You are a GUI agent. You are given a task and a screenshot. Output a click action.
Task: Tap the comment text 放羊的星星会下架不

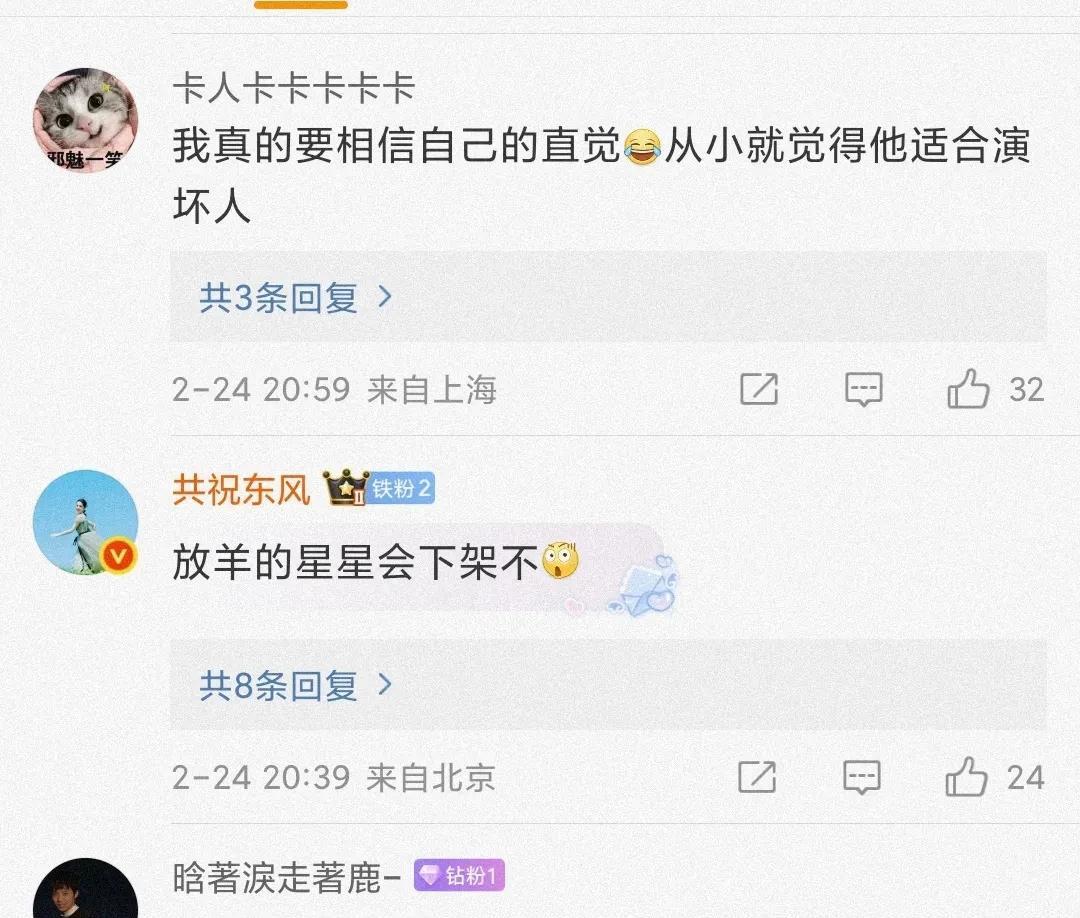[355, 562]
